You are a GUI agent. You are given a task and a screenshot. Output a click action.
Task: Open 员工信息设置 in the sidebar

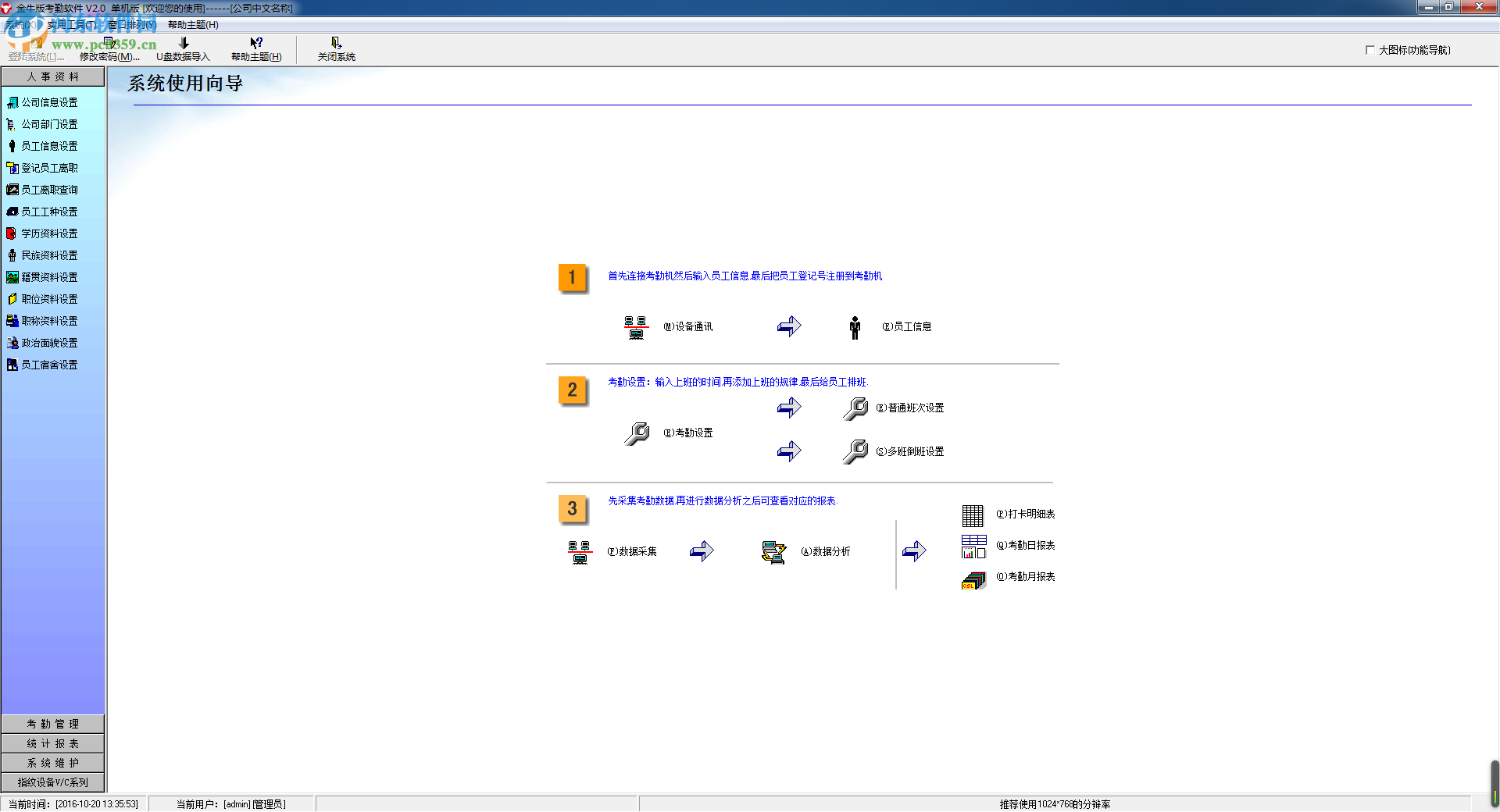pos(43,146)
